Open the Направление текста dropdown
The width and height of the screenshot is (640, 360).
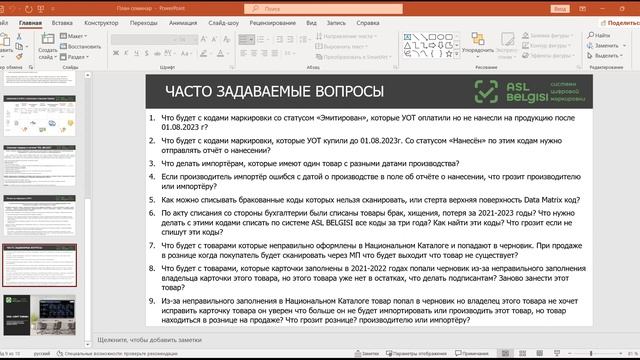click(x=347, y=36)
